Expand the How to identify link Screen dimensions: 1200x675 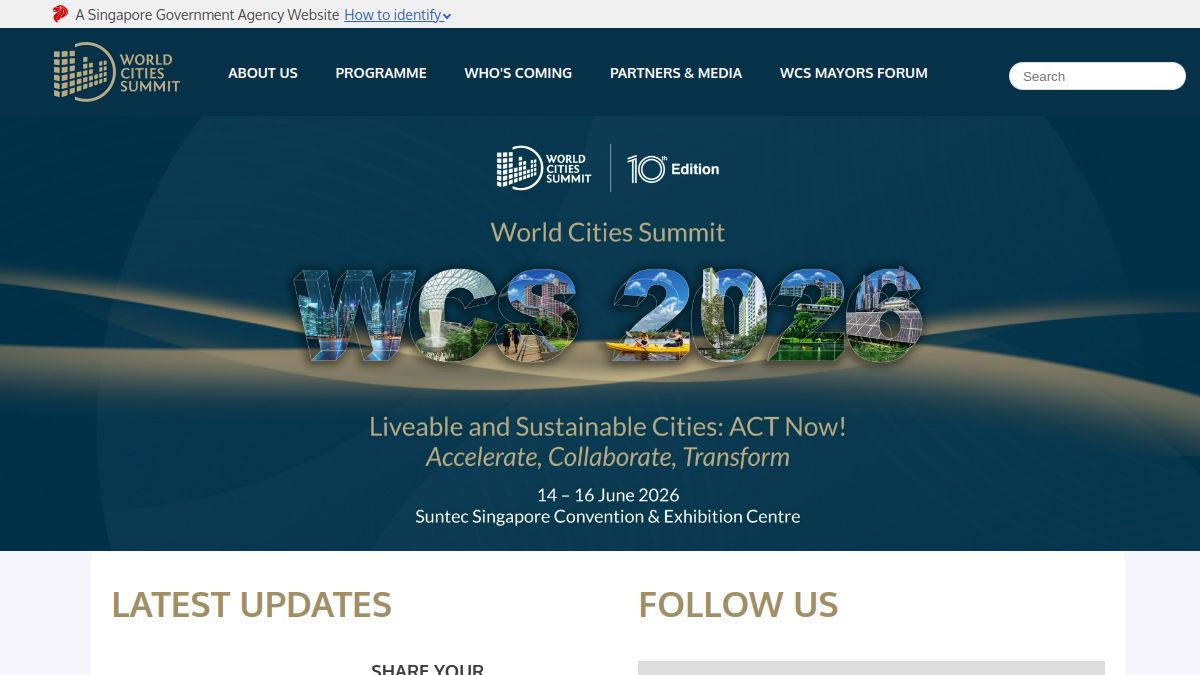click(x=398, y=15)
